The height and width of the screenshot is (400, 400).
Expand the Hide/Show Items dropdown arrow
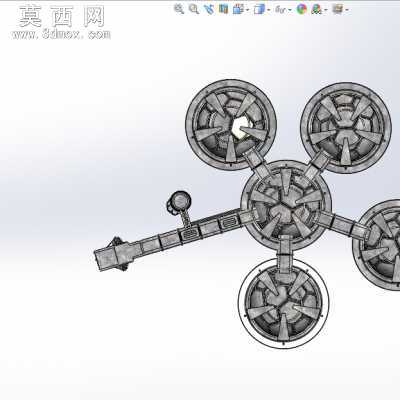(x=290, y=10)
